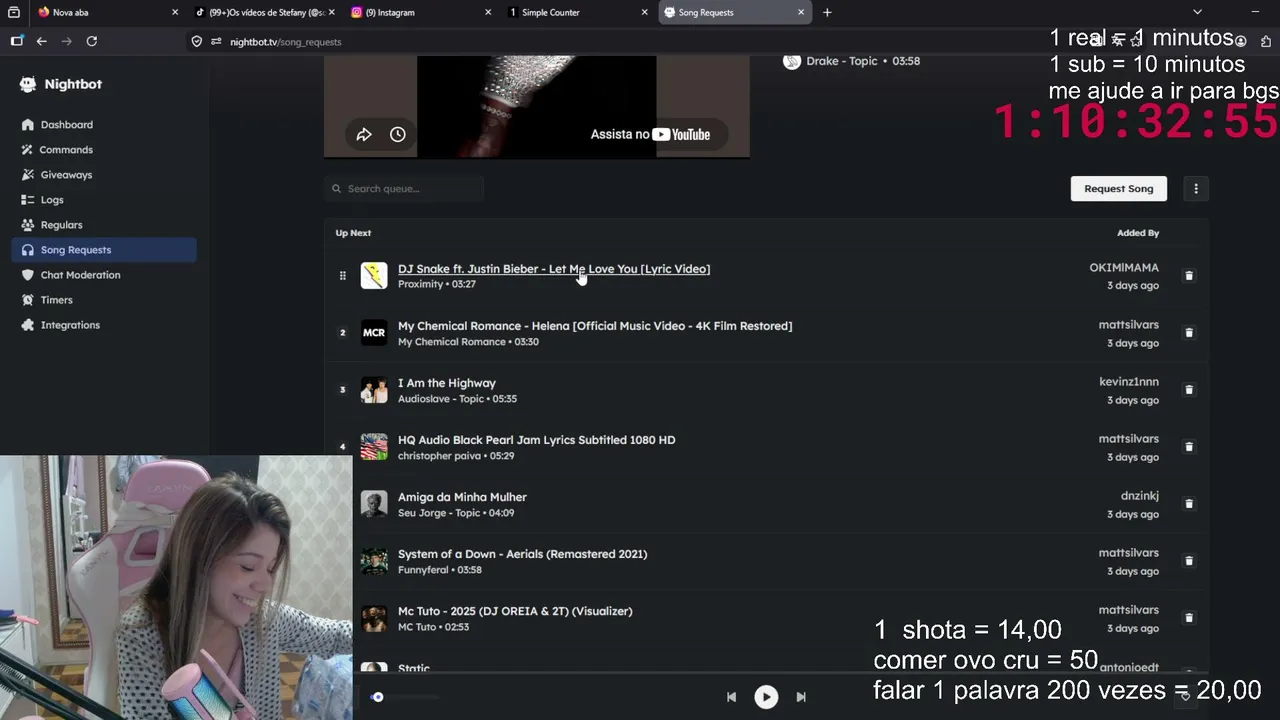Remove System of a Down Aerials song
The image size is (1280, 720).
tap(1189, 561)
